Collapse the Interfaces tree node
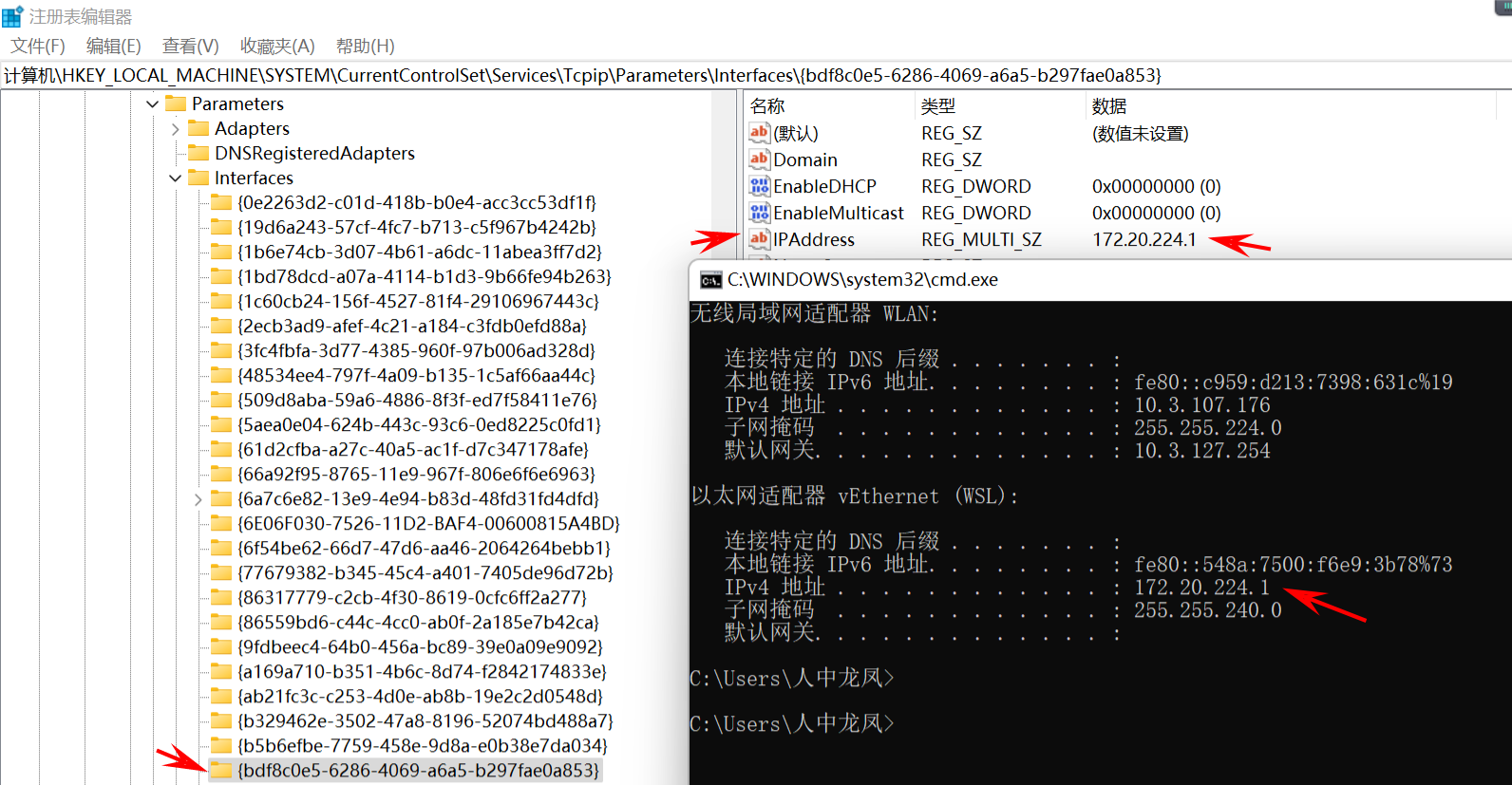 (175, 178)
